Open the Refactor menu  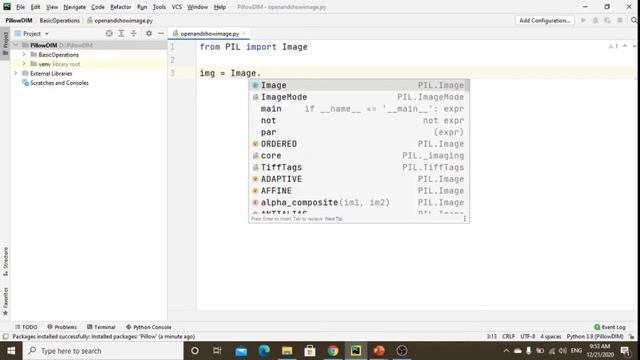(121, 7)
